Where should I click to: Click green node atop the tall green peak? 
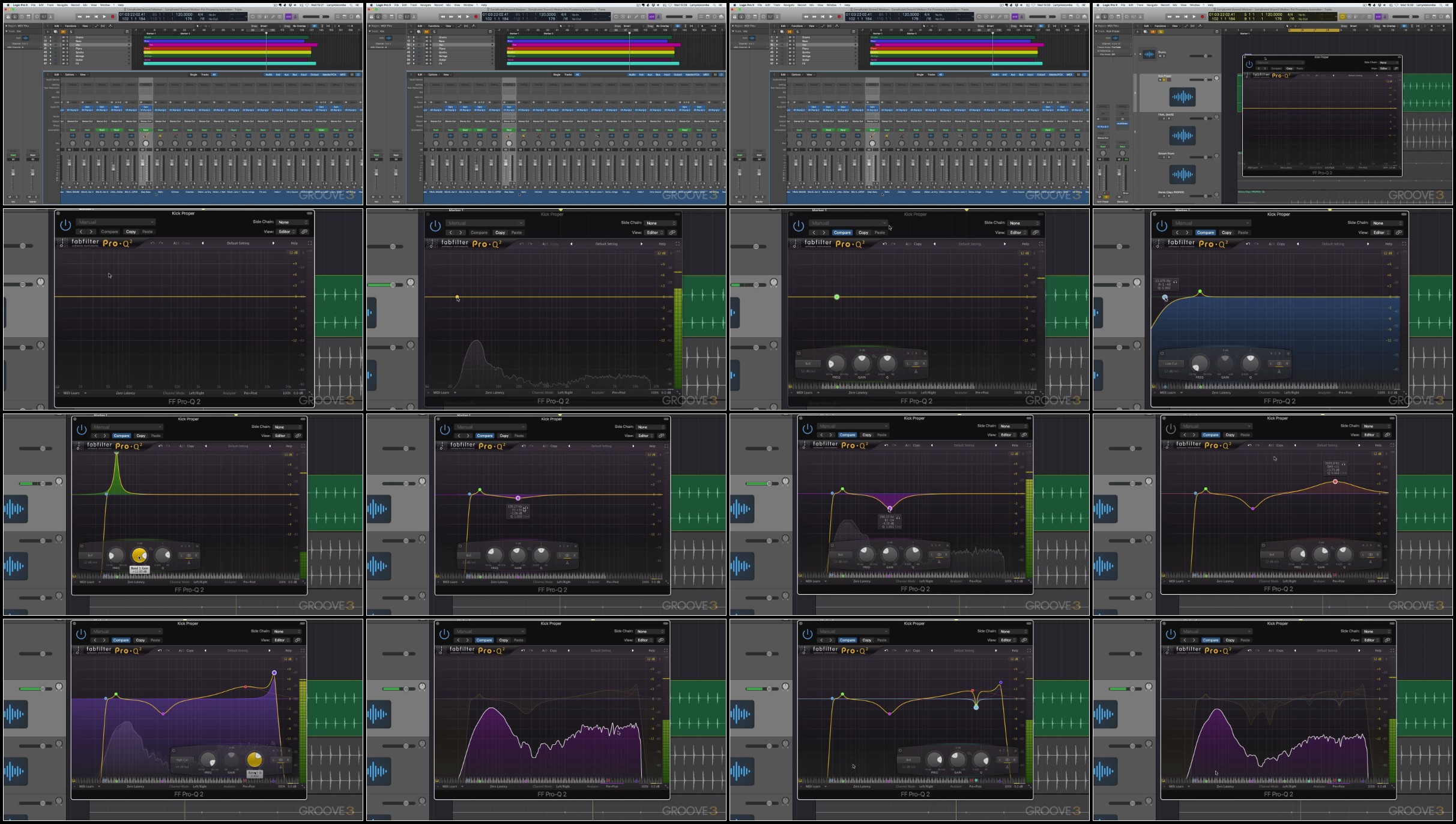[x=116, y=454]
